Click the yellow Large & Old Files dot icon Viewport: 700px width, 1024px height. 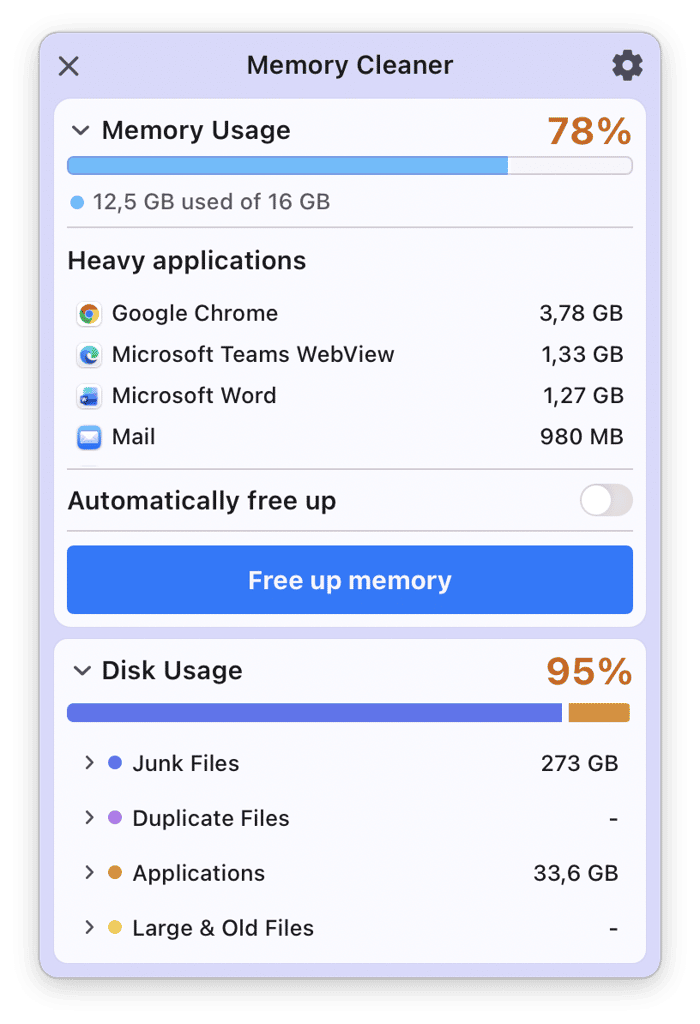click(117, 928)
